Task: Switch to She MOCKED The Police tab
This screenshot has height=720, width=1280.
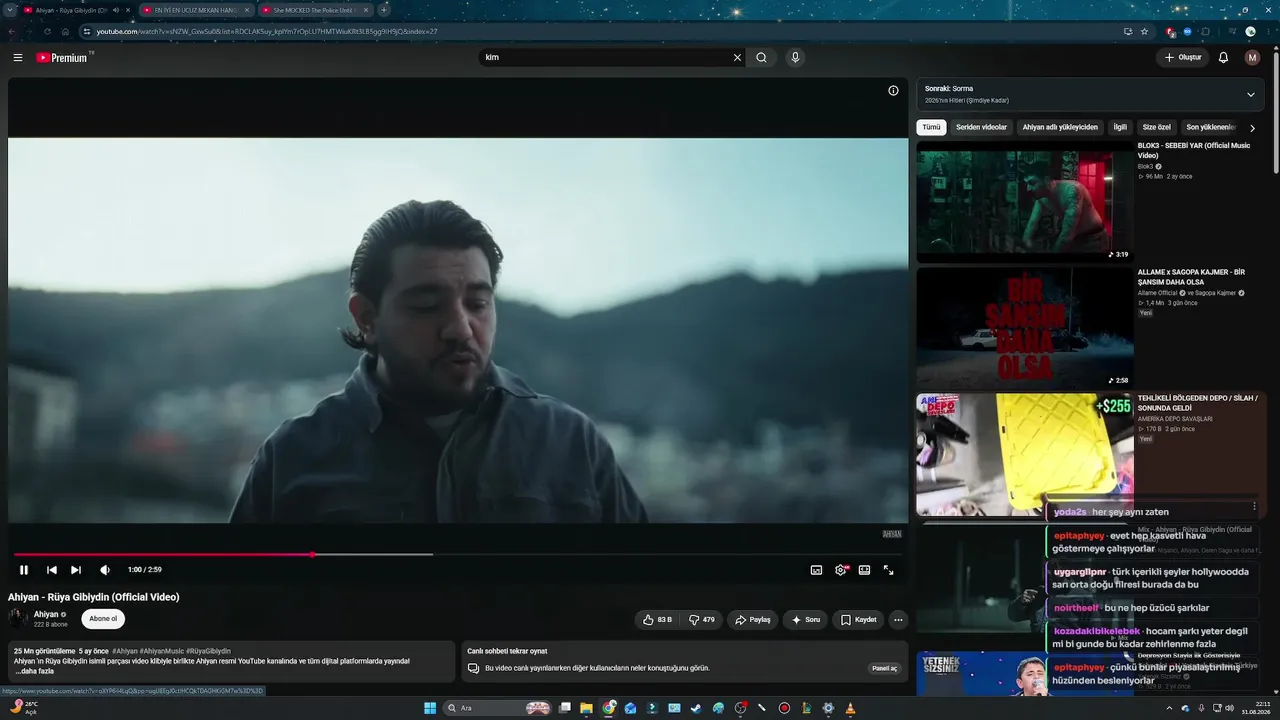Action: point(314,10)
